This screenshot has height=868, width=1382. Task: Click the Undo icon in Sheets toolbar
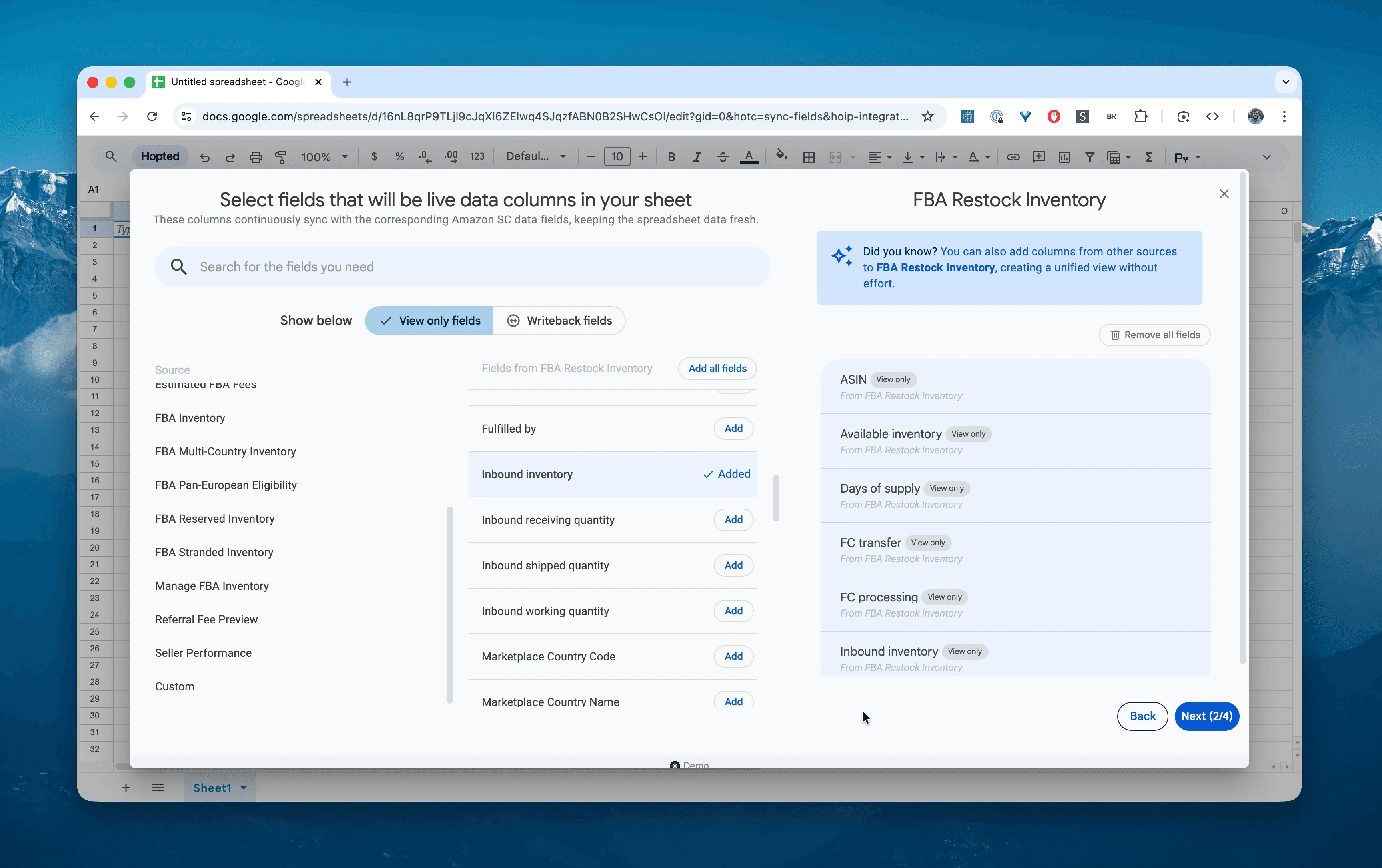[x=205, y=157]
